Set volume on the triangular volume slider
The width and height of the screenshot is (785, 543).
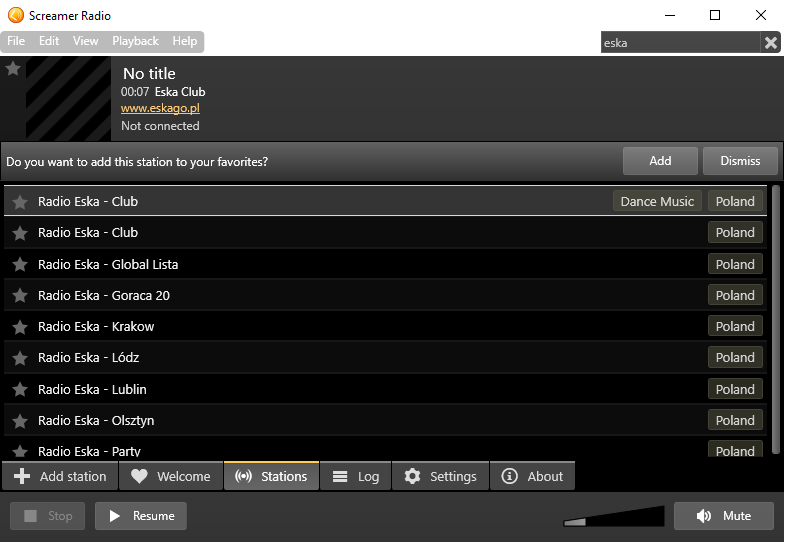click(x=614, y=516)
